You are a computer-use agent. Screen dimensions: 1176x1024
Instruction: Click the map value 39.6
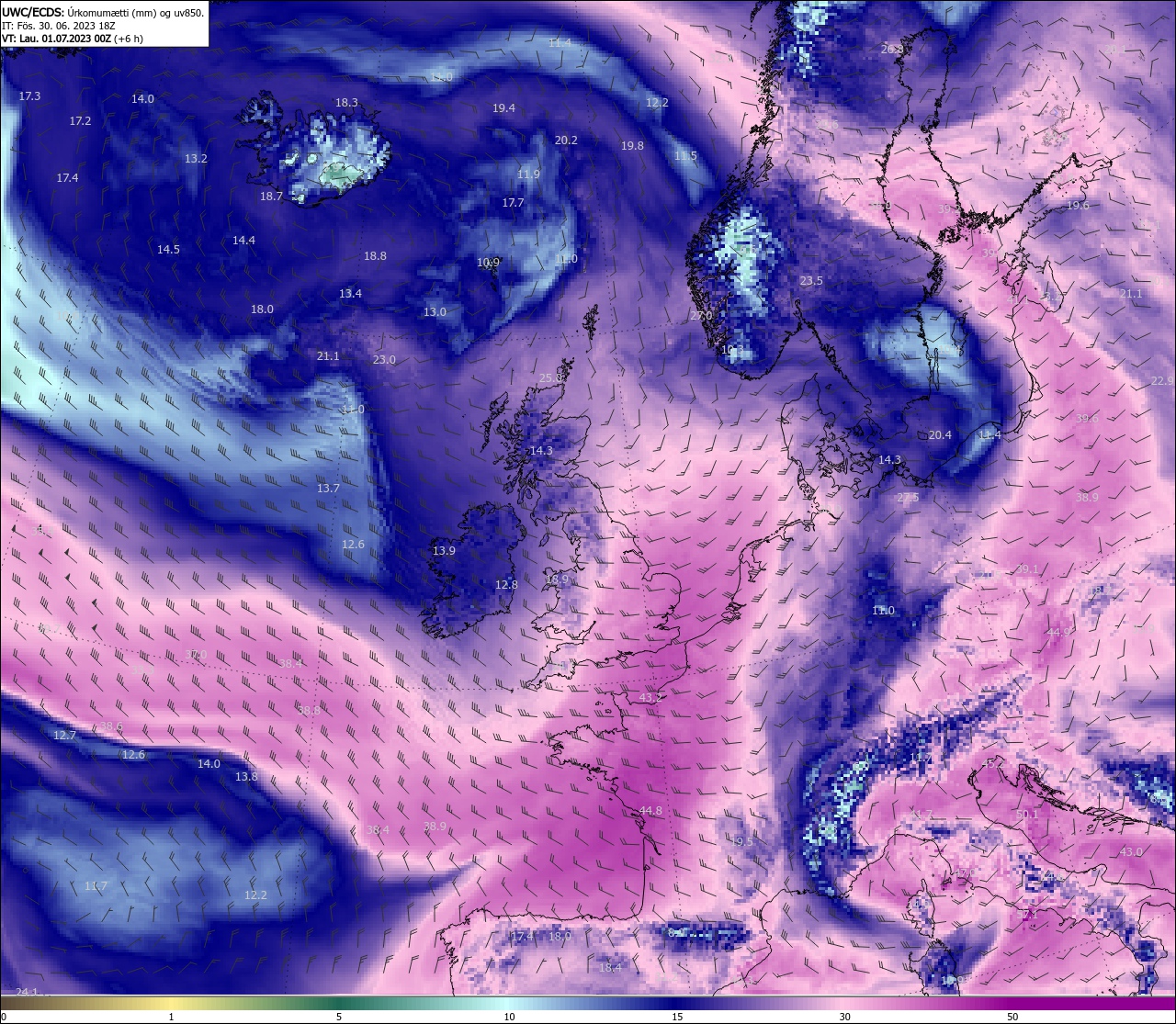pyautogui.click(x=1087, y=419)
